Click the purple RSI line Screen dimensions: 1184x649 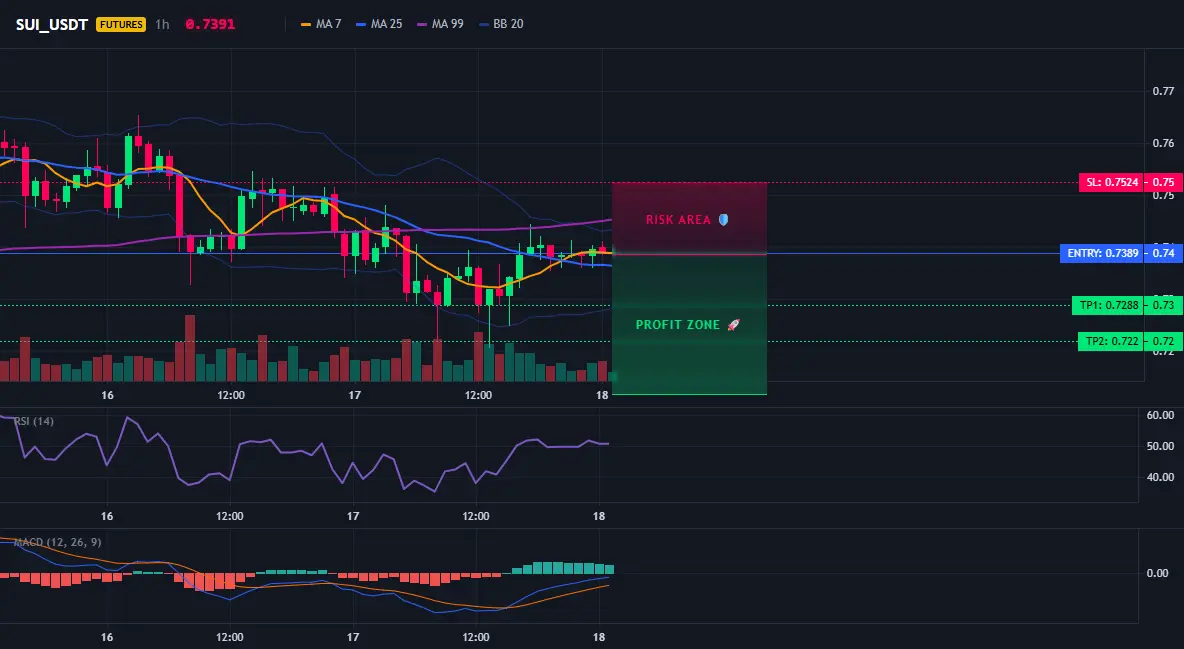point(302,453)
